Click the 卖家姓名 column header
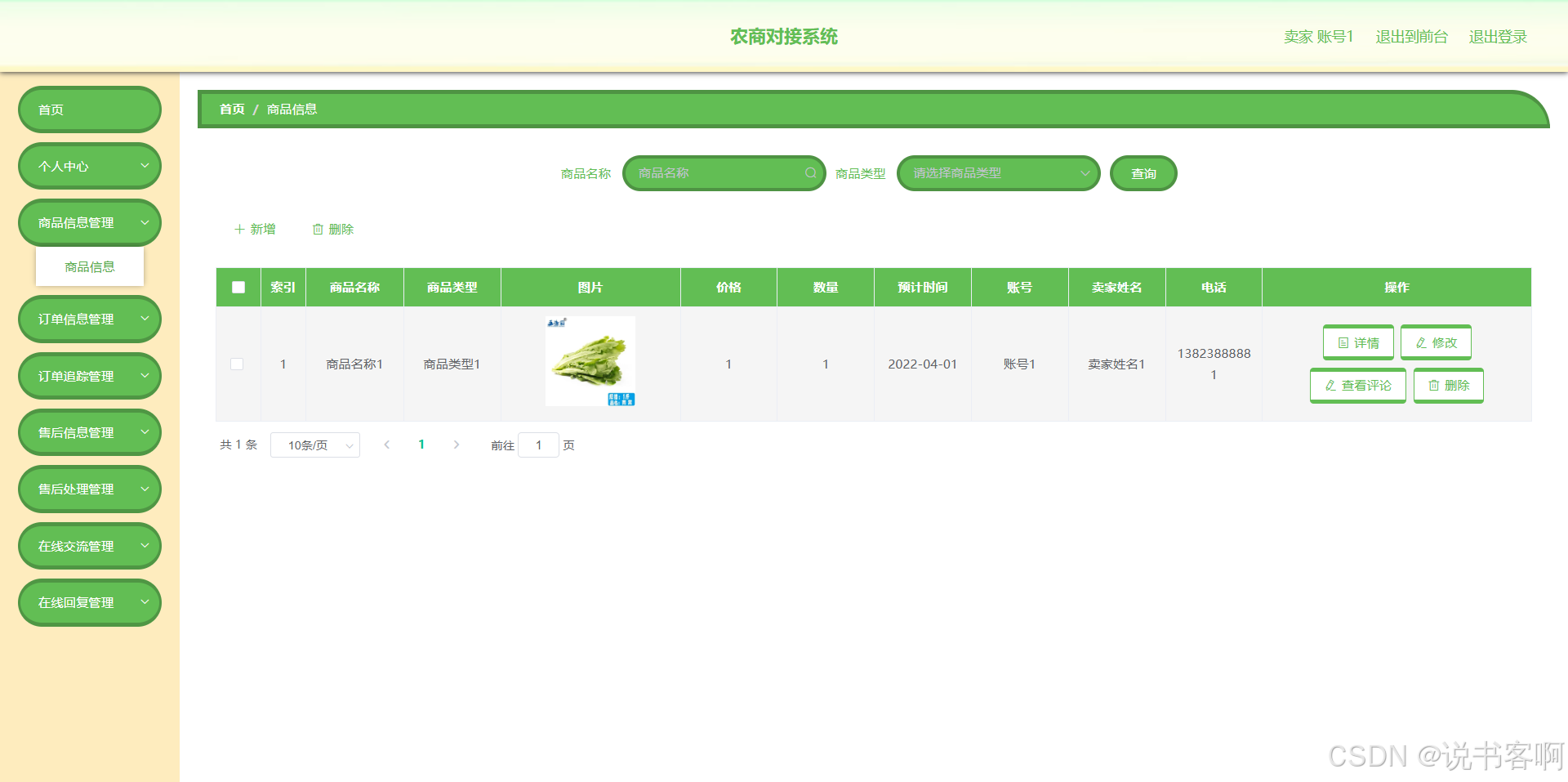 [x=1116, y=288]
